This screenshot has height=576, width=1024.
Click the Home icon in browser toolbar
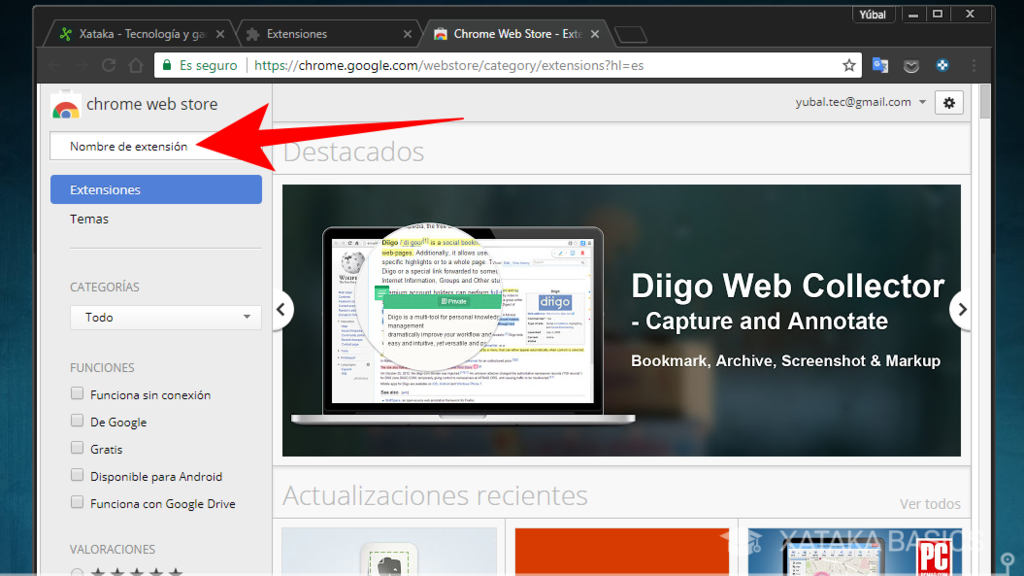point(136,65)
